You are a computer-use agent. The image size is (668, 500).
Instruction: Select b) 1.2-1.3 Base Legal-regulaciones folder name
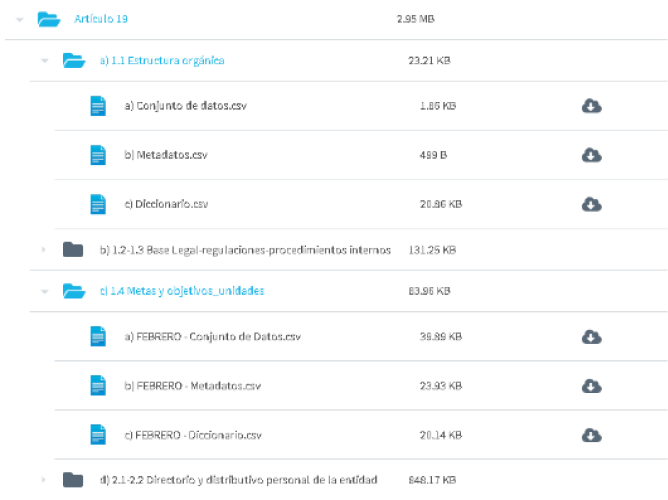[245, 250]
